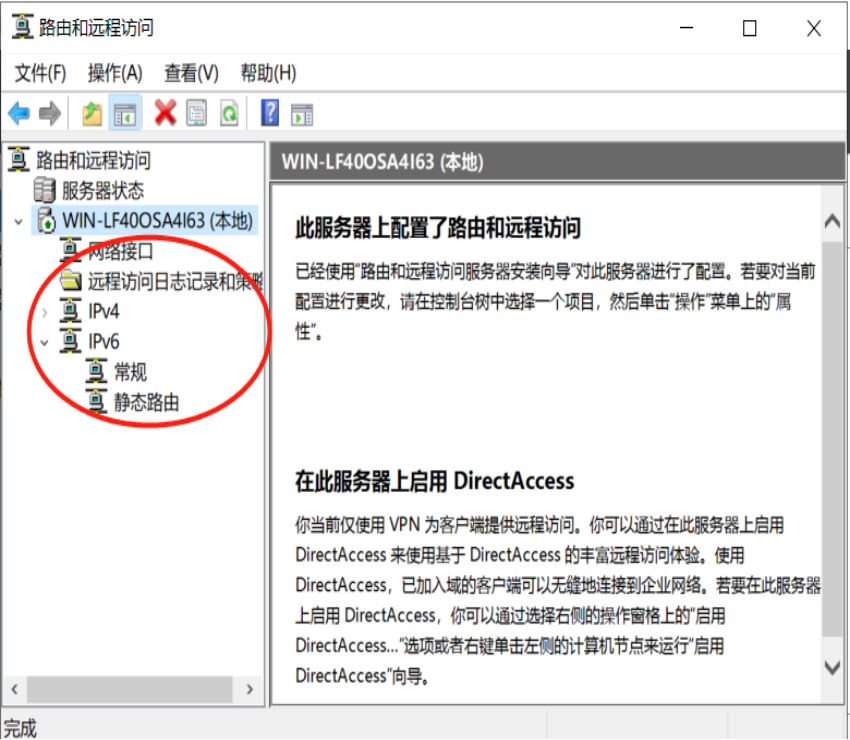Select 静态路由 under IPv6
Screen dimensions: 850x740
(146, 402)
